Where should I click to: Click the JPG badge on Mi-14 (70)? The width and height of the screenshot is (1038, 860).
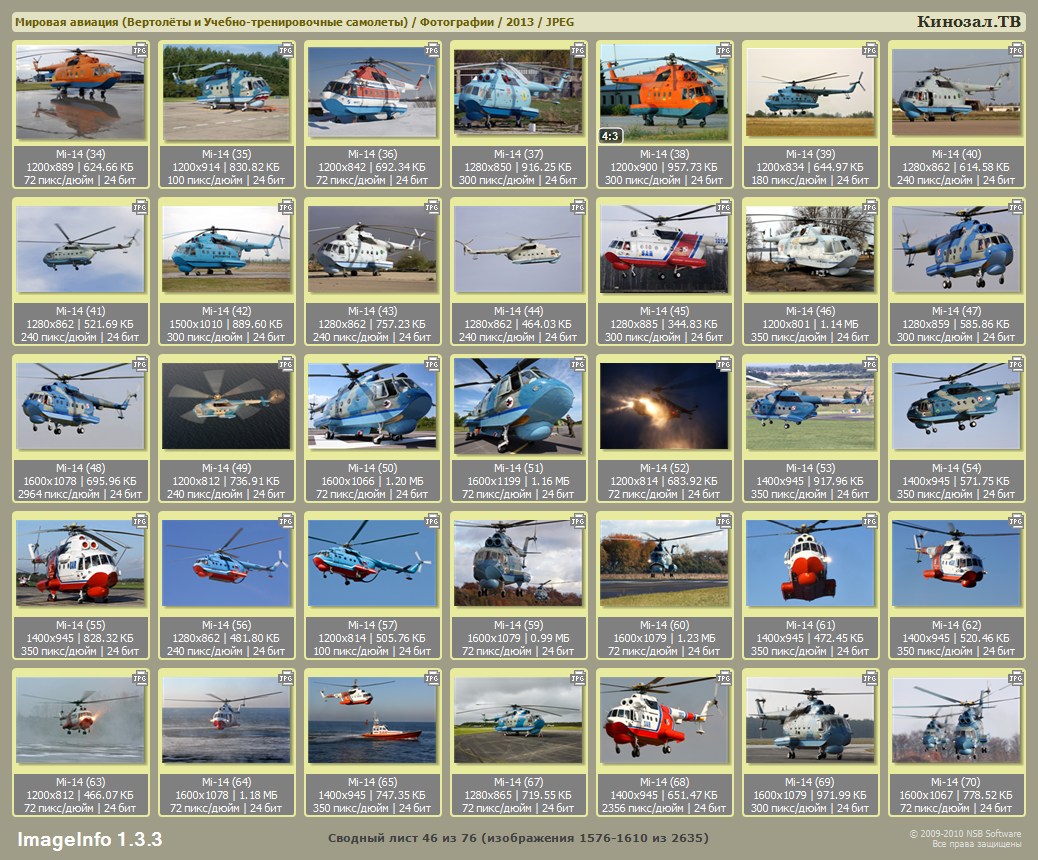[x=1016, y=678]
